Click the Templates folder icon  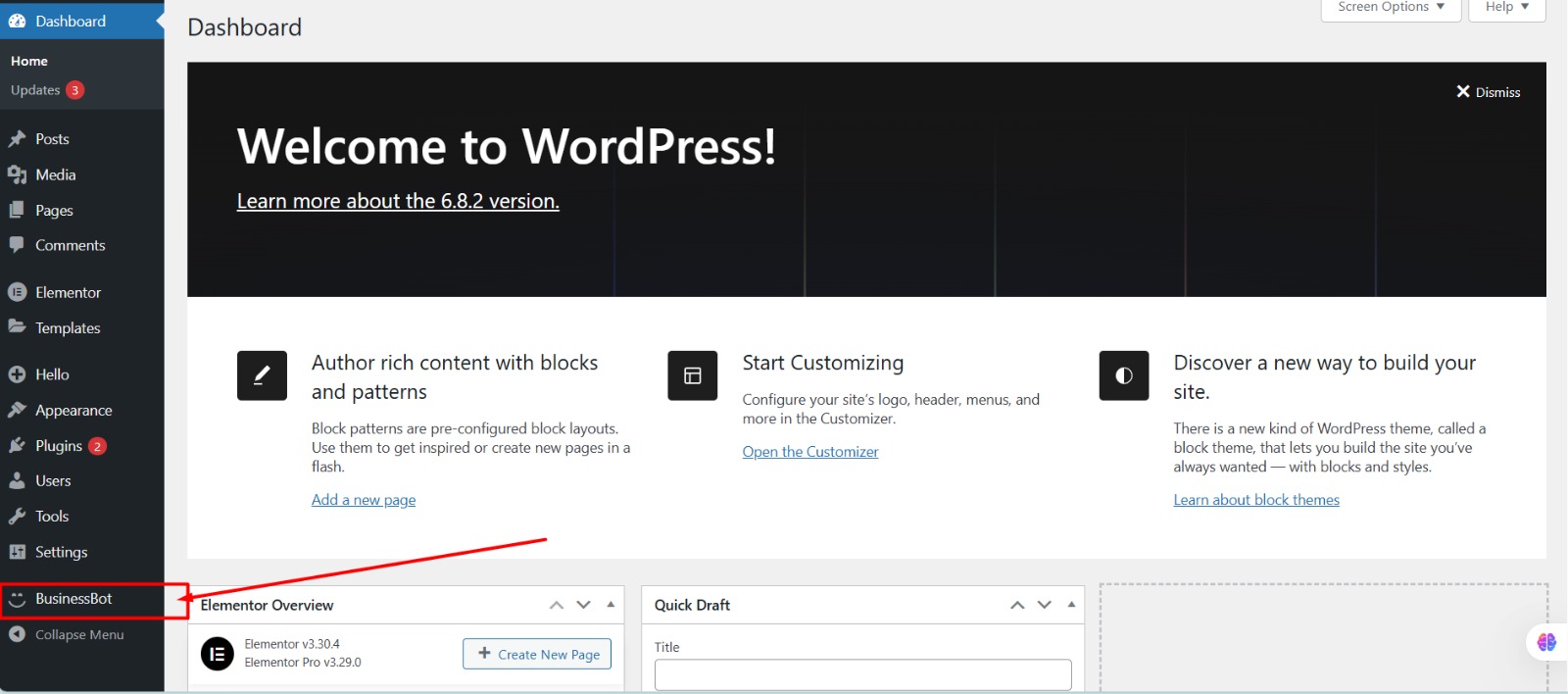[x=17, y=327]
